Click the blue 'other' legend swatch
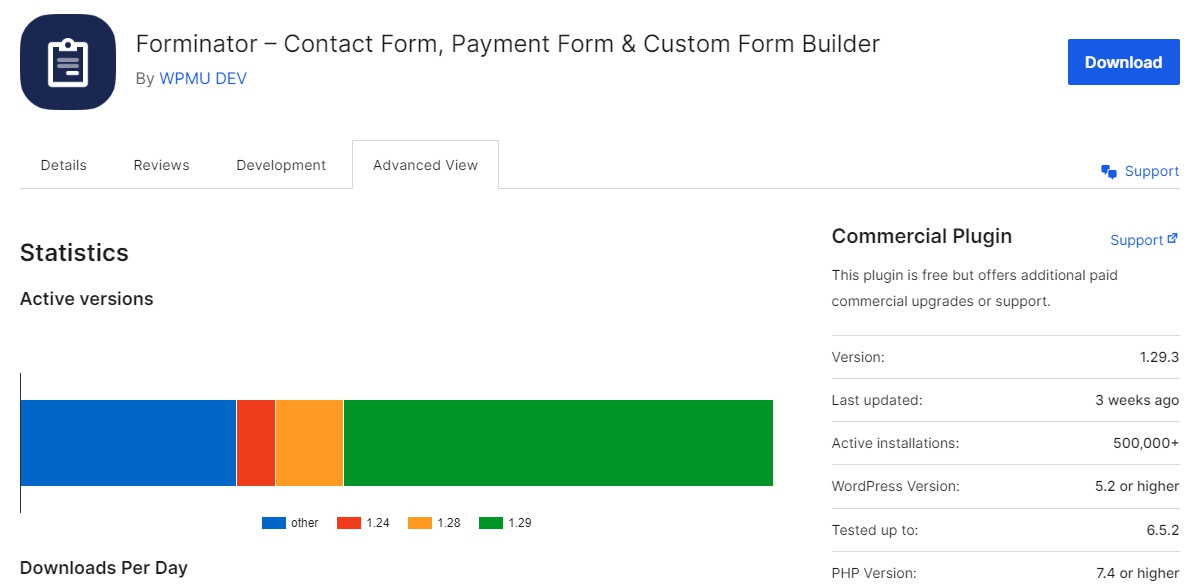The image size is (1196, 588). (x=274, y=523)
